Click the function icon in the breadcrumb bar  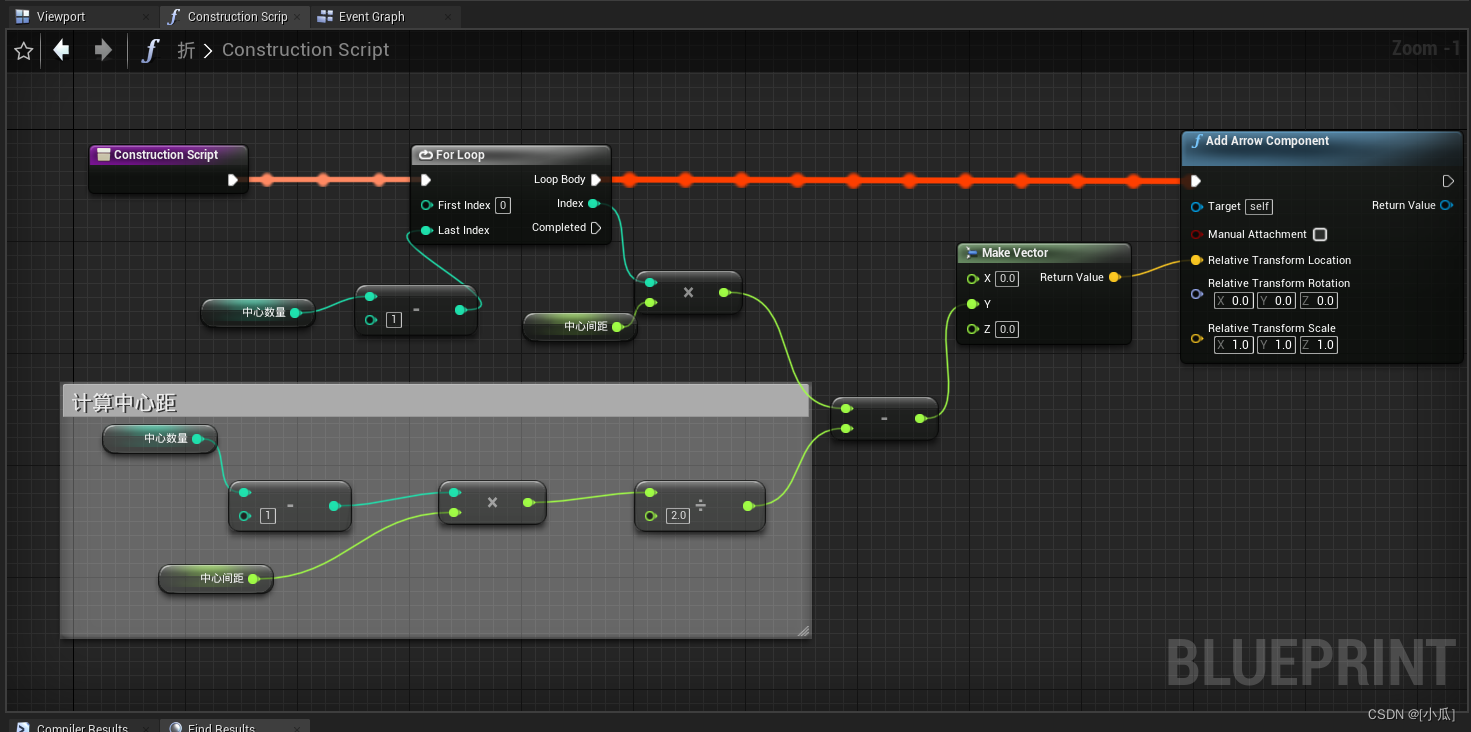coord(148,49)
